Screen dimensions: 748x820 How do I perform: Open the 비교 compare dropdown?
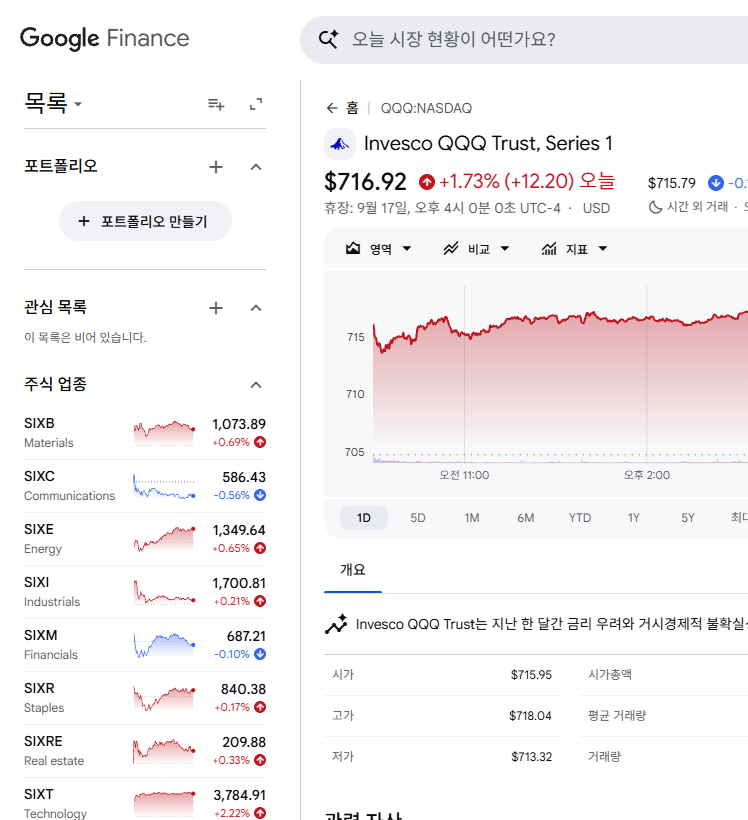(x=476, y=249)
